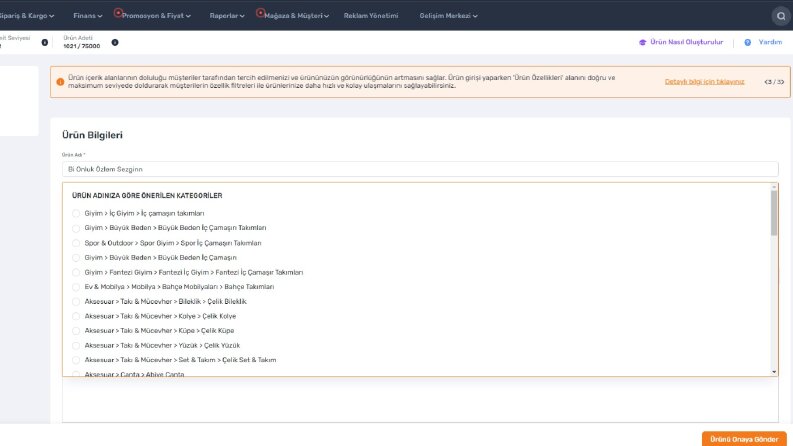Click scrollbar up arrow in category list
Viewport: 793px width, 446px height.
click(x=774, y=187)
